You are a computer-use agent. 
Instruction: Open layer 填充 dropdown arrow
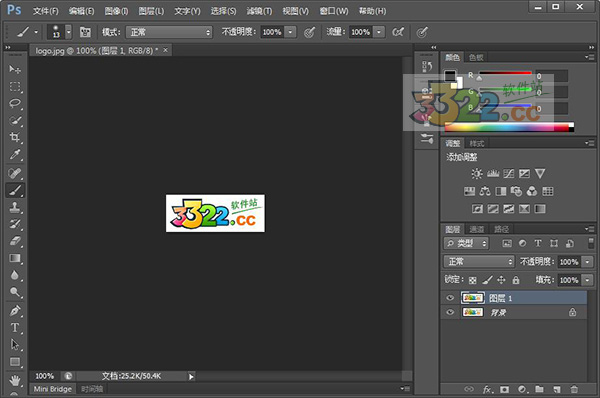(587, 280)
